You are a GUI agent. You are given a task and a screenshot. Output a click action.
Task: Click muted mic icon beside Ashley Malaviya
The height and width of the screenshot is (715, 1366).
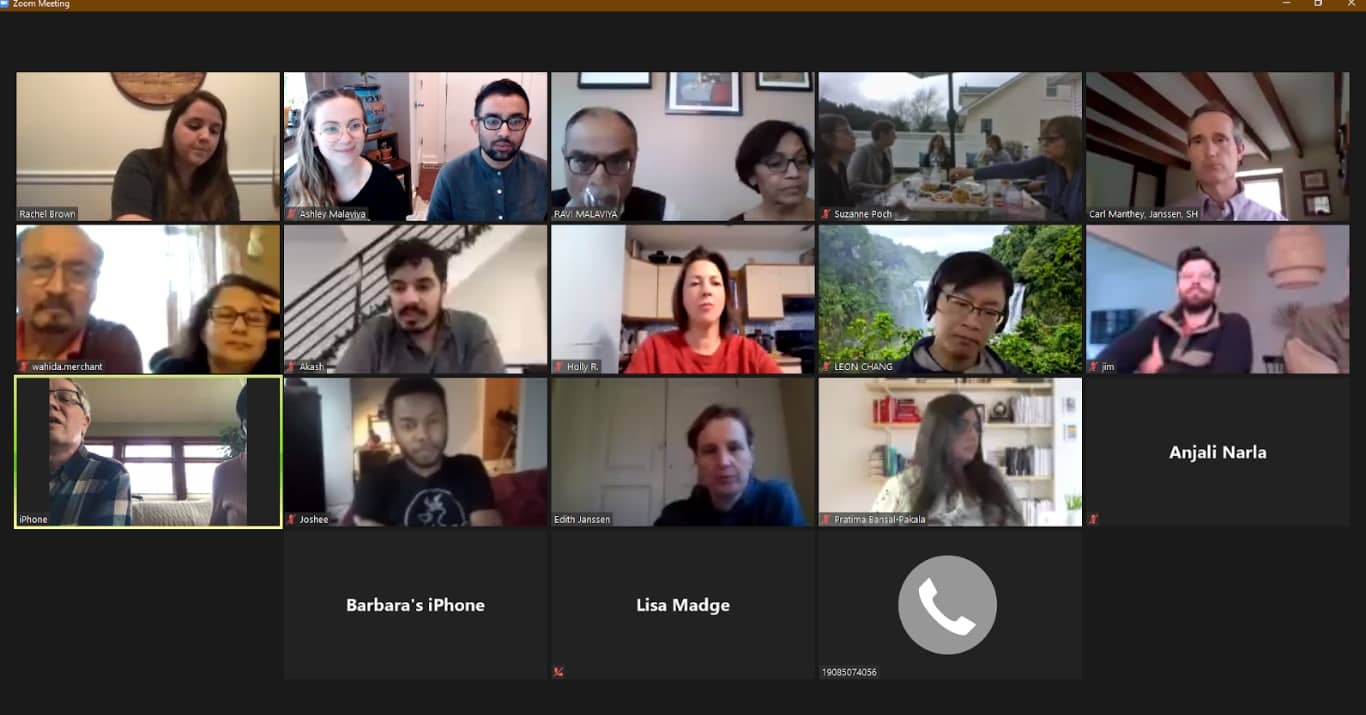[x=292, y=214]
